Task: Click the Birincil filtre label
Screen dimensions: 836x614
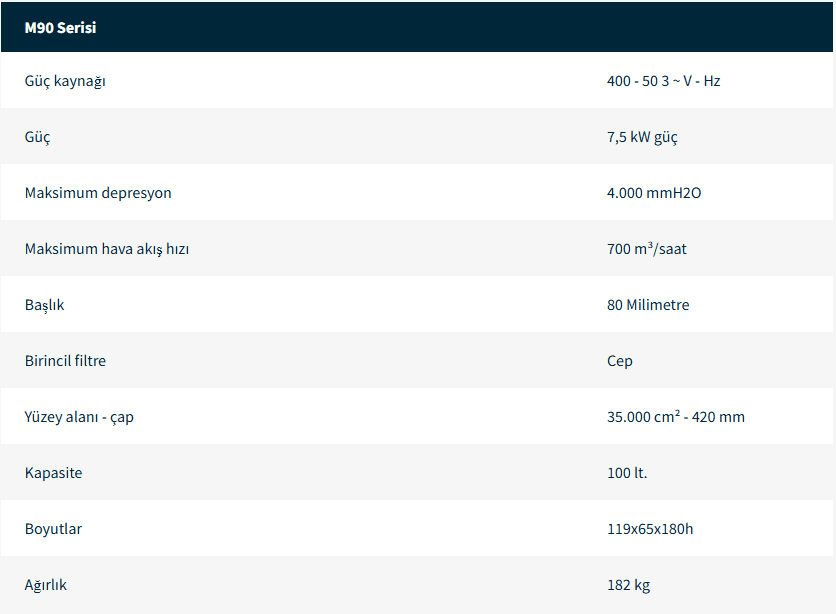Action: 65,361
